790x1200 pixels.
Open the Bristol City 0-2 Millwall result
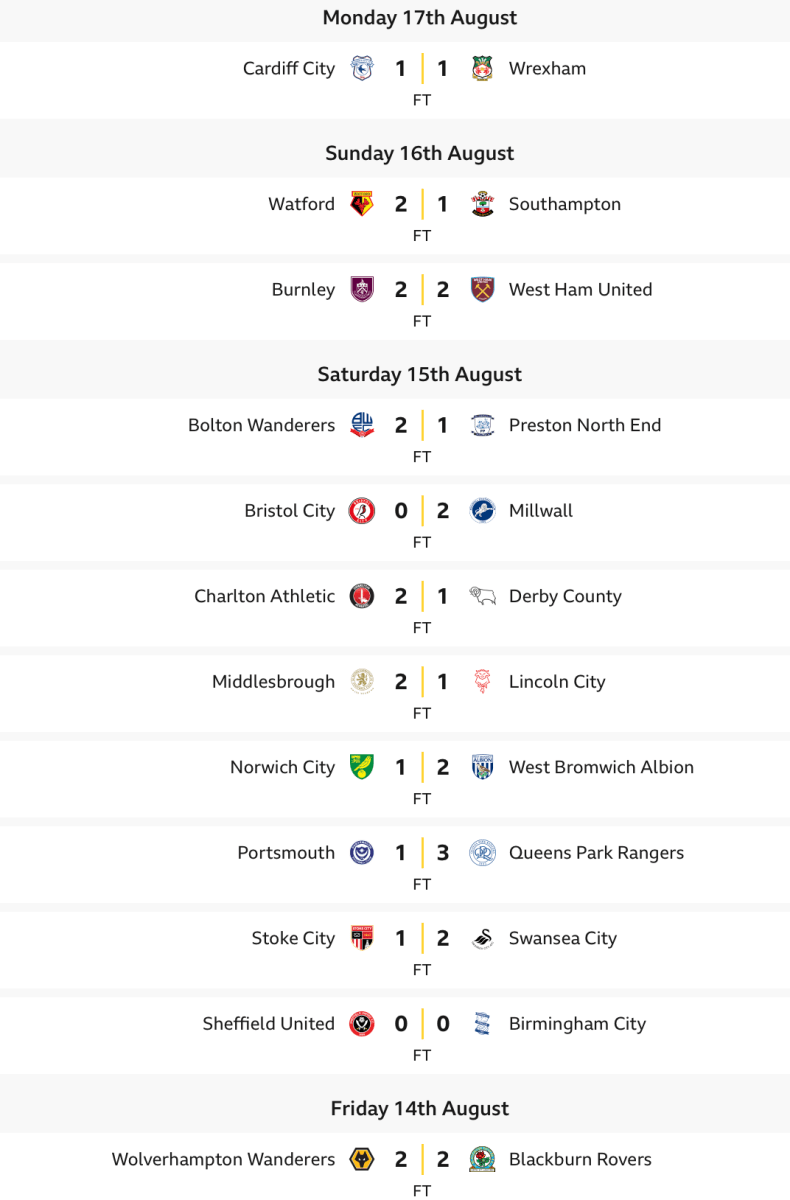[x=422, y=511]
